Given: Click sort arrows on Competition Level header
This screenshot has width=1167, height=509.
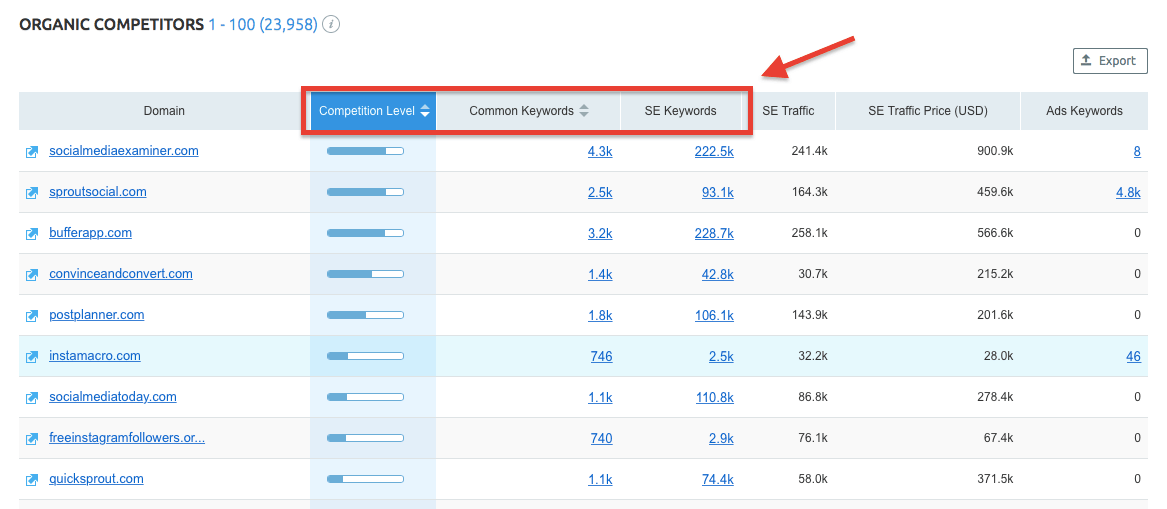Looking at the screenshot, I should (x=425, y=111).
